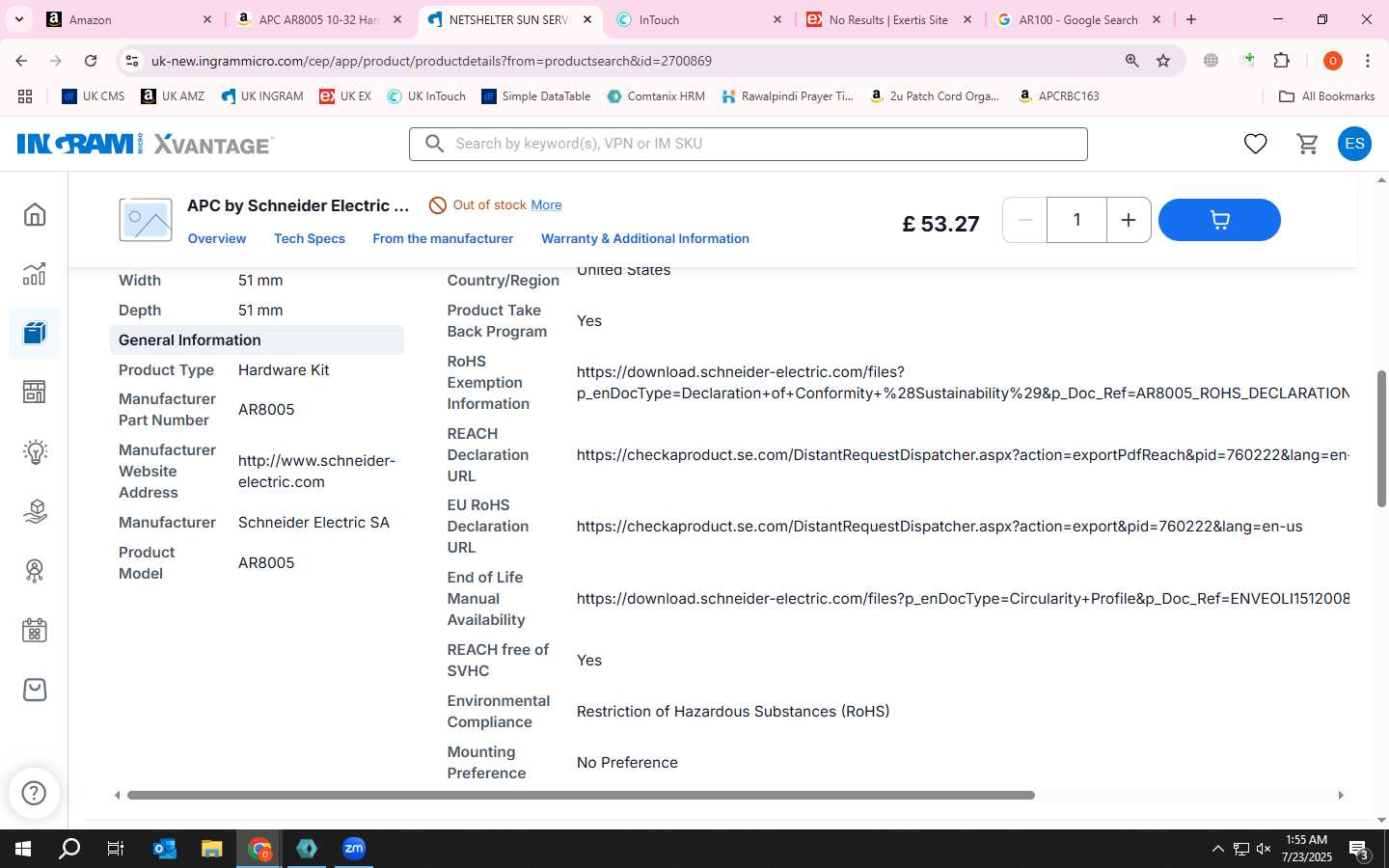Expand the tab search dropdown arrow
This screenshot has height=868, width=1389.
(18, 19)
